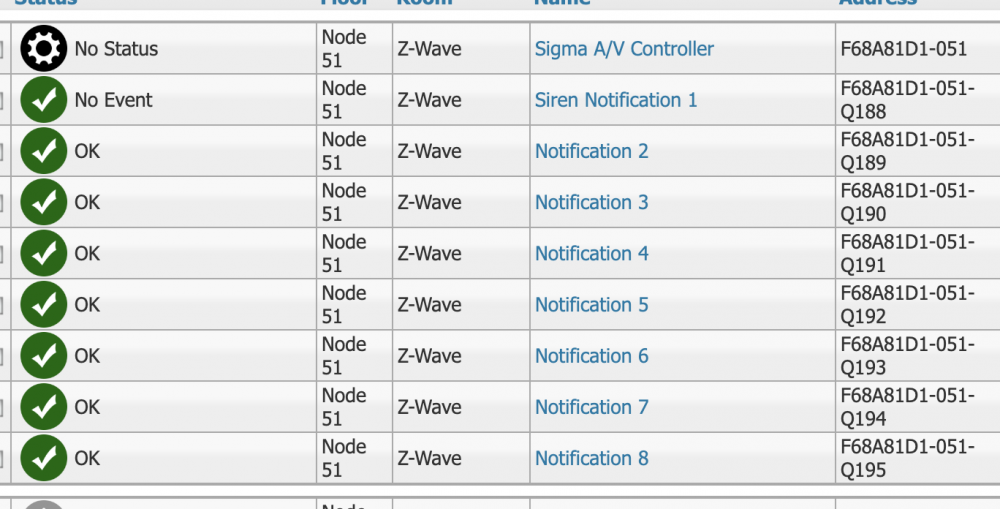Click the green check icon for Notification 7

43,407
